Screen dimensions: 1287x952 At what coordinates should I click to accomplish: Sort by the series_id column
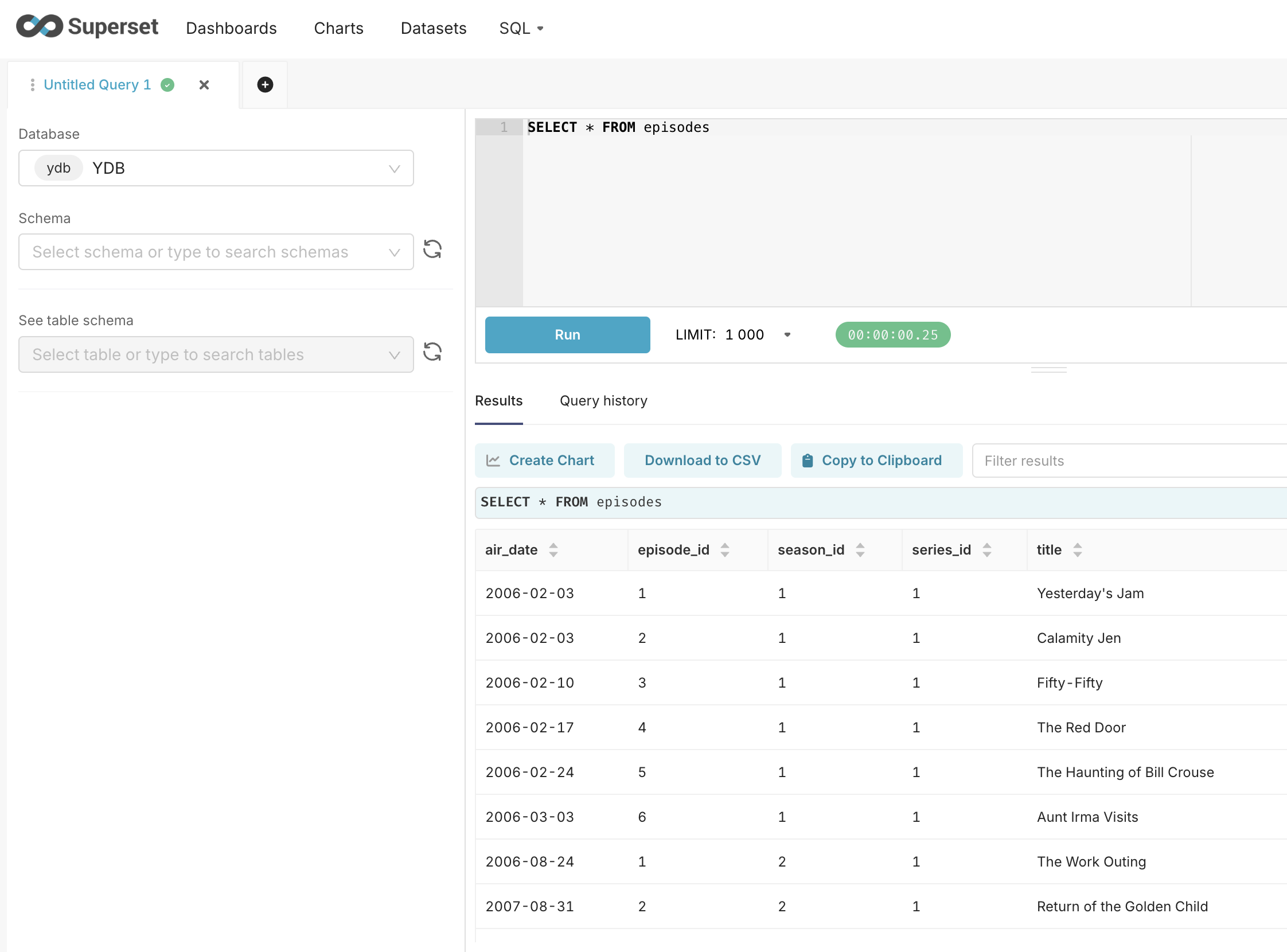pos(986,550)
